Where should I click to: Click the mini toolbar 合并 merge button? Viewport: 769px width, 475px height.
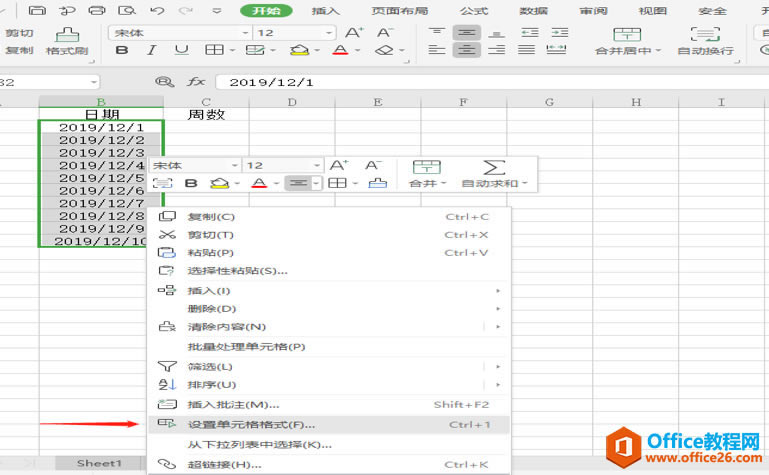point(427,175)
